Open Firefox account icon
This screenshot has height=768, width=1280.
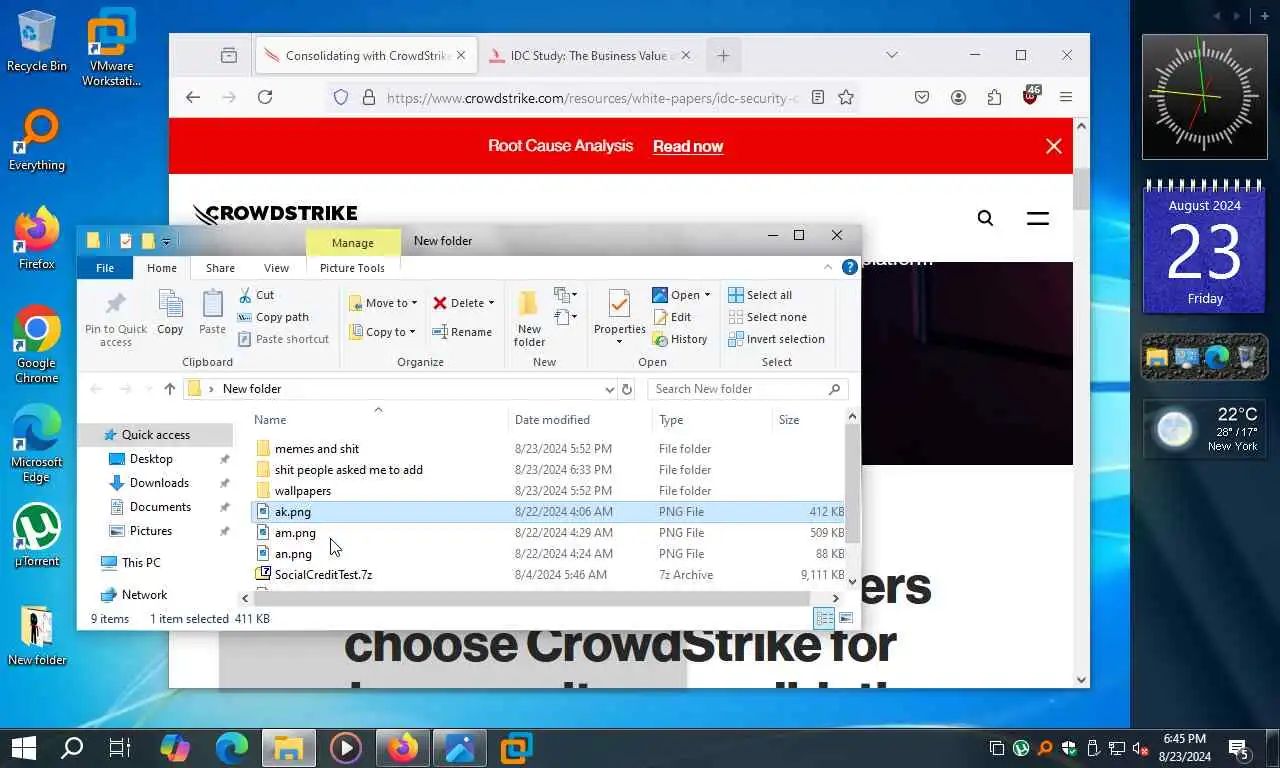click(x=958, y=97)
